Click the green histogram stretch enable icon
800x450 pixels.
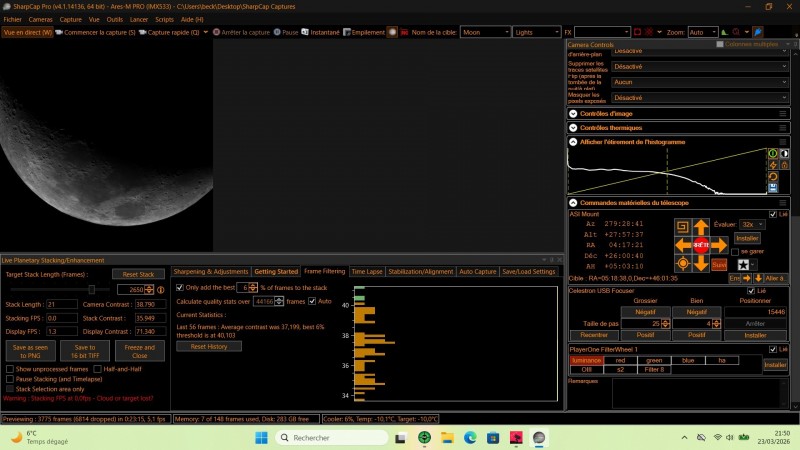(773, 154)
